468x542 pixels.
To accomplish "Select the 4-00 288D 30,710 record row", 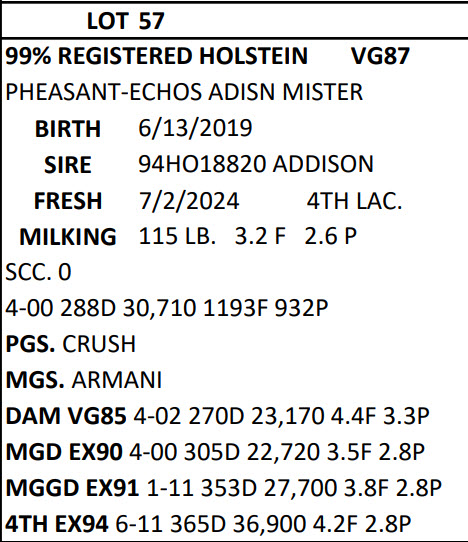I will (x=167, y=308).
